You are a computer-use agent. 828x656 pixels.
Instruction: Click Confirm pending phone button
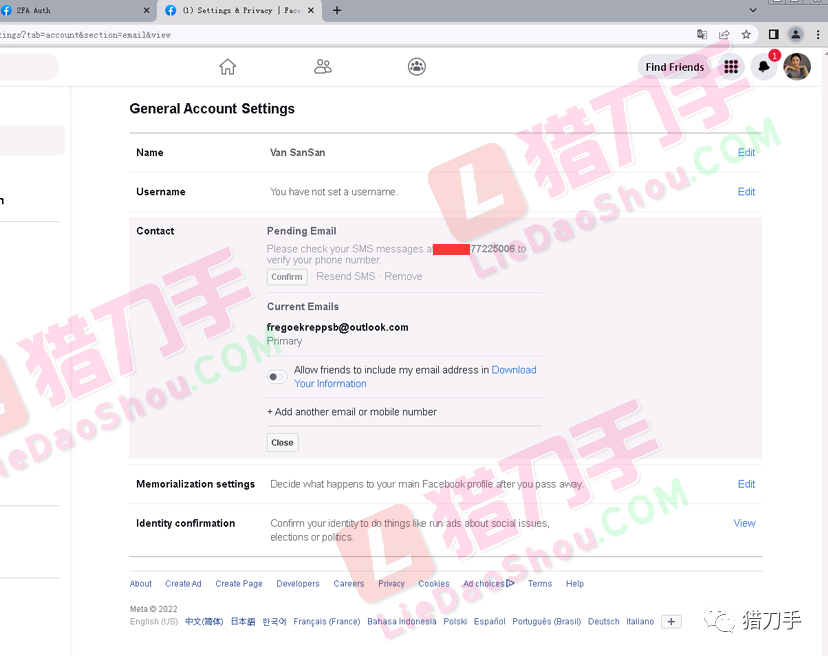287,277
